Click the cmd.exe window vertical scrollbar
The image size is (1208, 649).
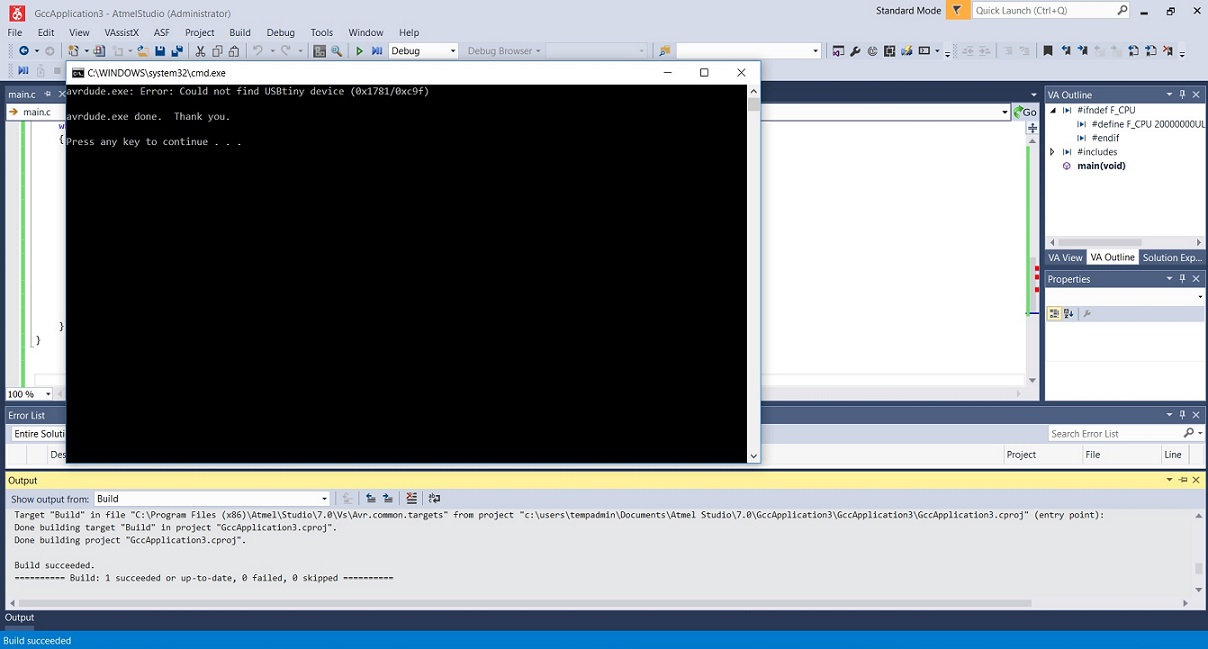point(754,273)
